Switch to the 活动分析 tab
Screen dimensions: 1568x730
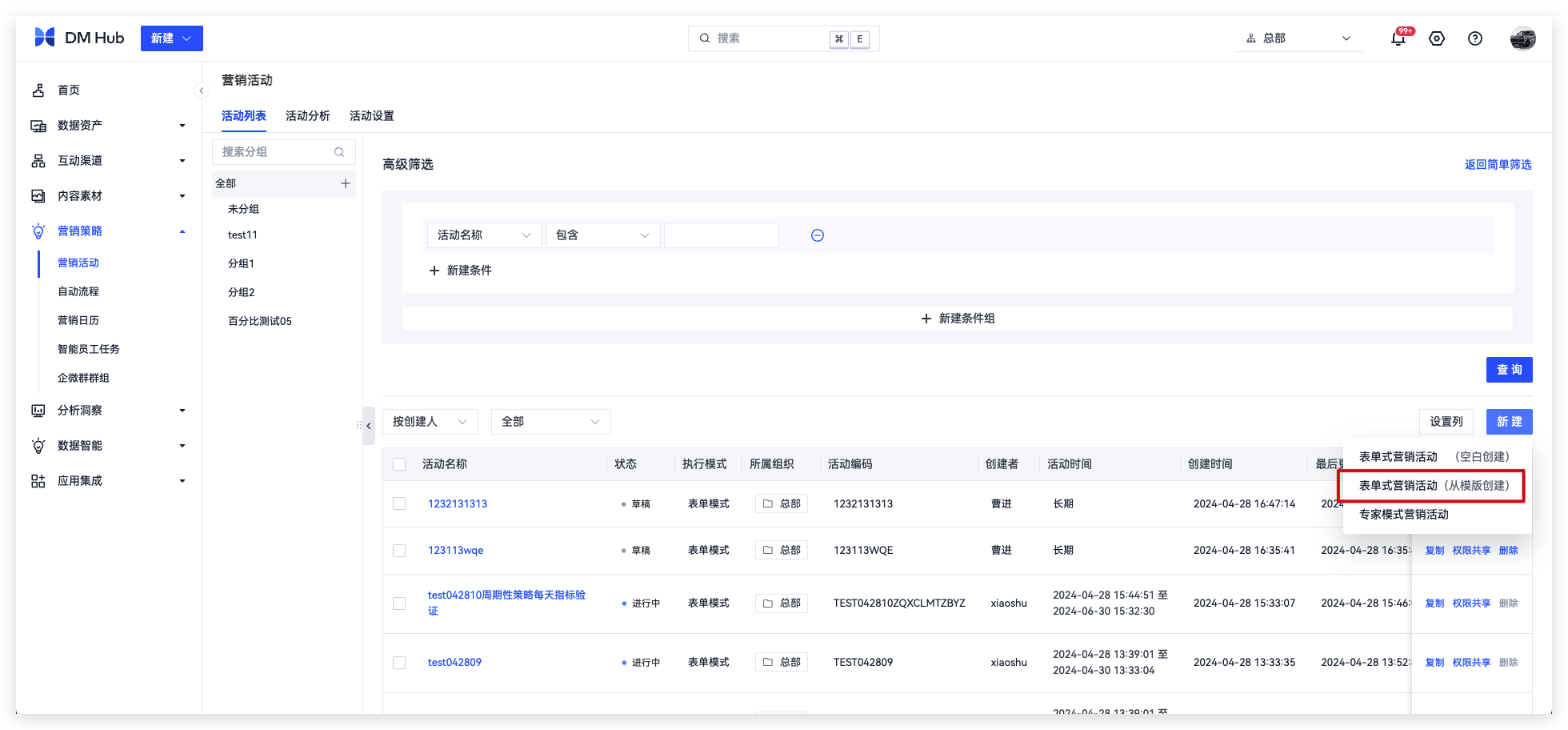click(308, 116)
